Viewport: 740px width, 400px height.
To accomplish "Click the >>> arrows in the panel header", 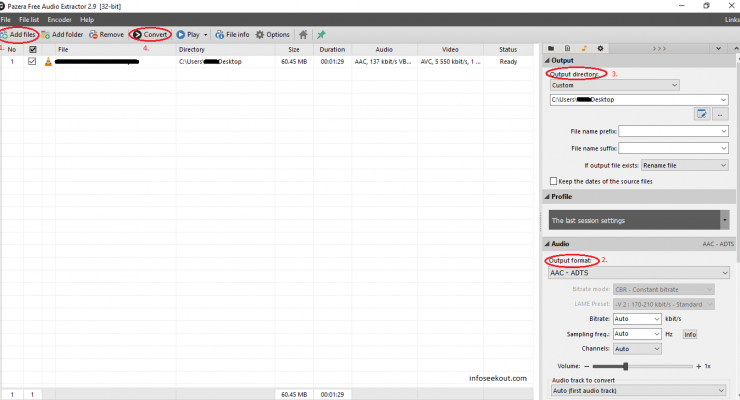I will tap(659, 49).
